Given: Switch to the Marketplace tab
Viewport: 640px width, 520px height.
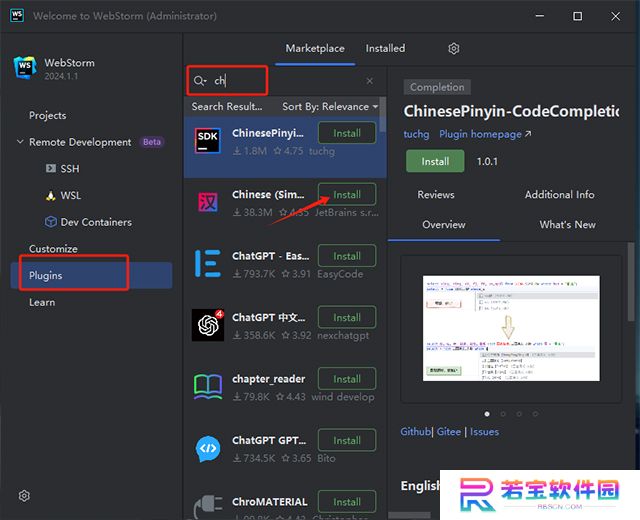Looking at the screenshot, I should (315, 48).
